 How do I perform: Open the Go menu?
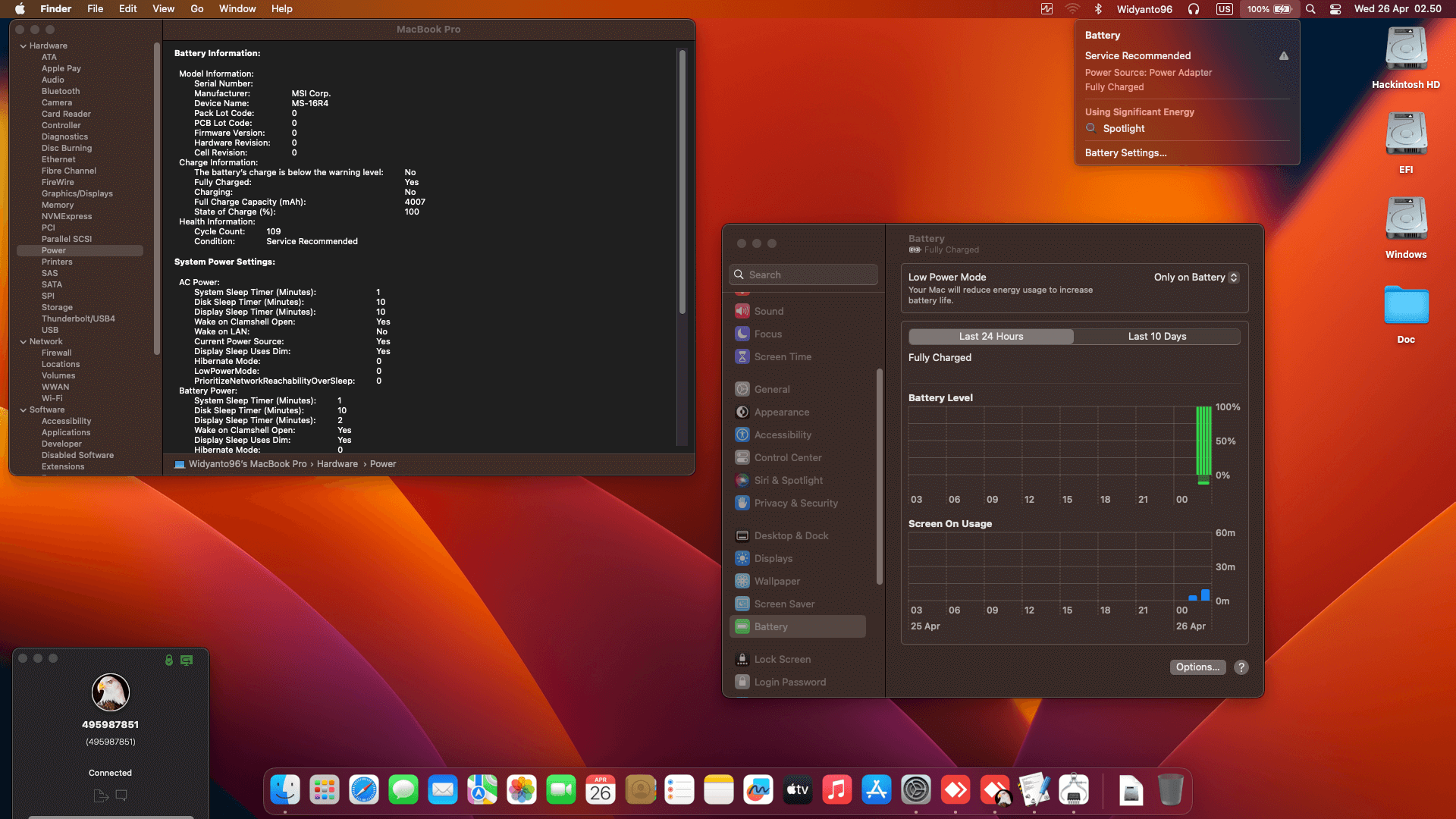[x=197, y=9]
